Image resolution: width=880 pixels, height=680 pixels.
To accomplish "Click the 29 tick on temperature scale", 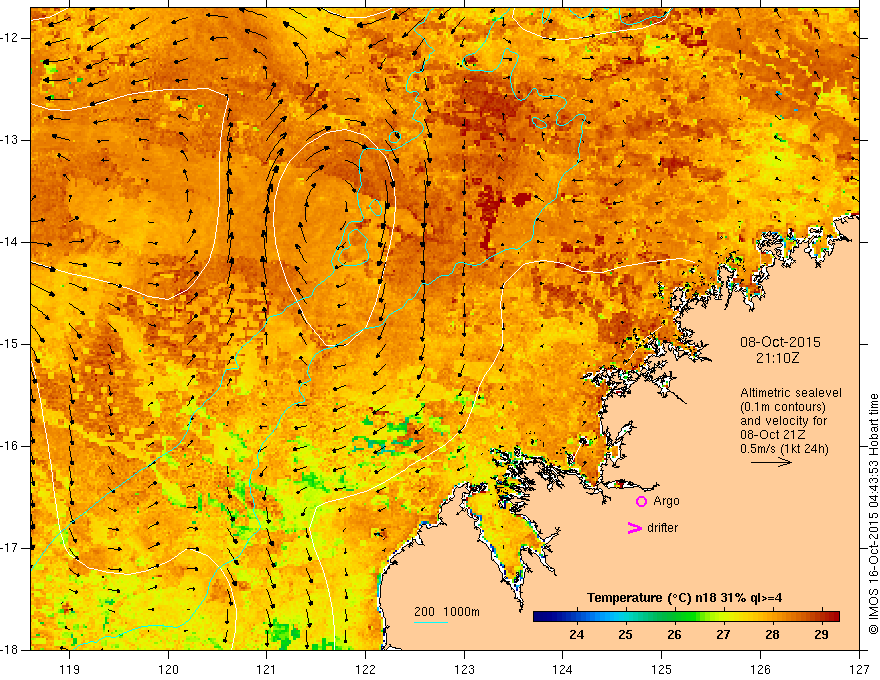I will point(821,635).
